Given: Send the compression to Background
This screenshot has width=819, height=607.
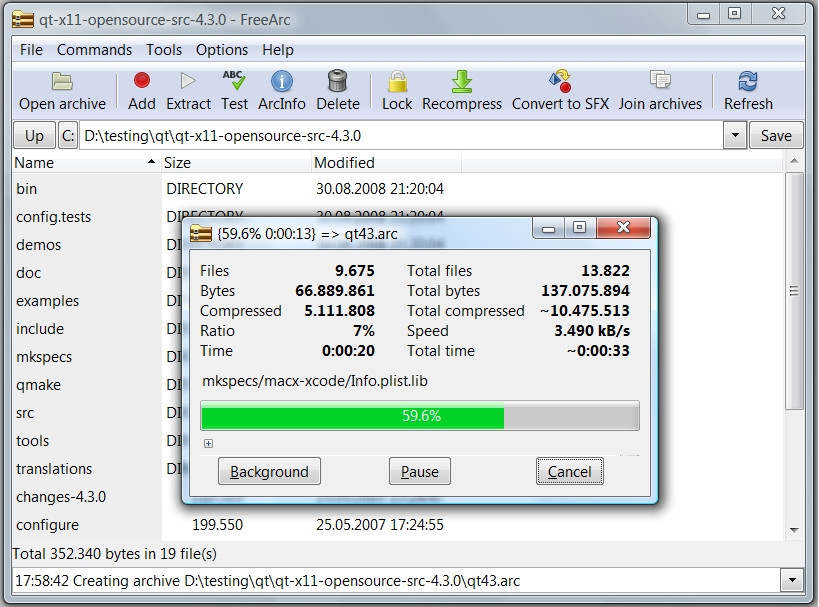Looking at the screenshot, I should tap(269, 472).
